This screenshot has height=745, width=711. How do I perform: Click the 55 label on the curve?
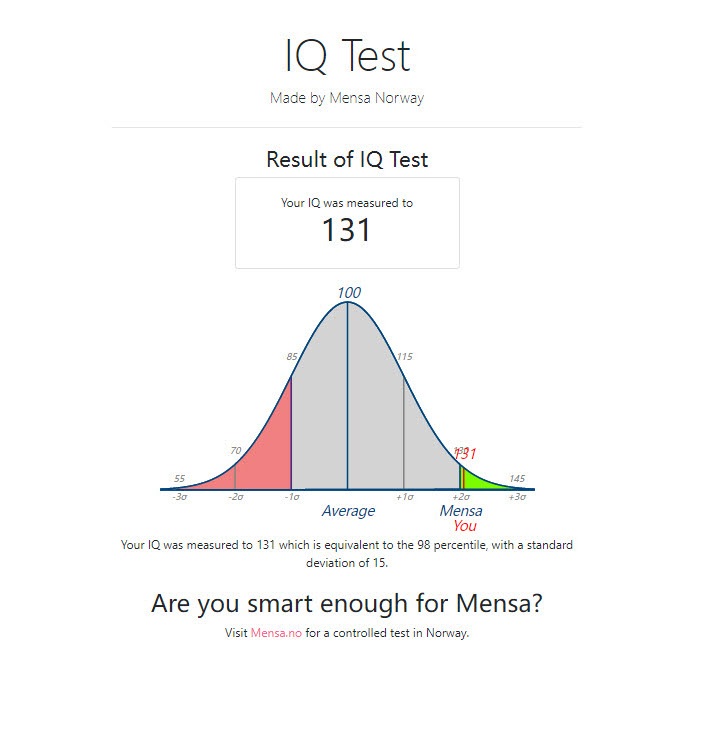(179, 478)
